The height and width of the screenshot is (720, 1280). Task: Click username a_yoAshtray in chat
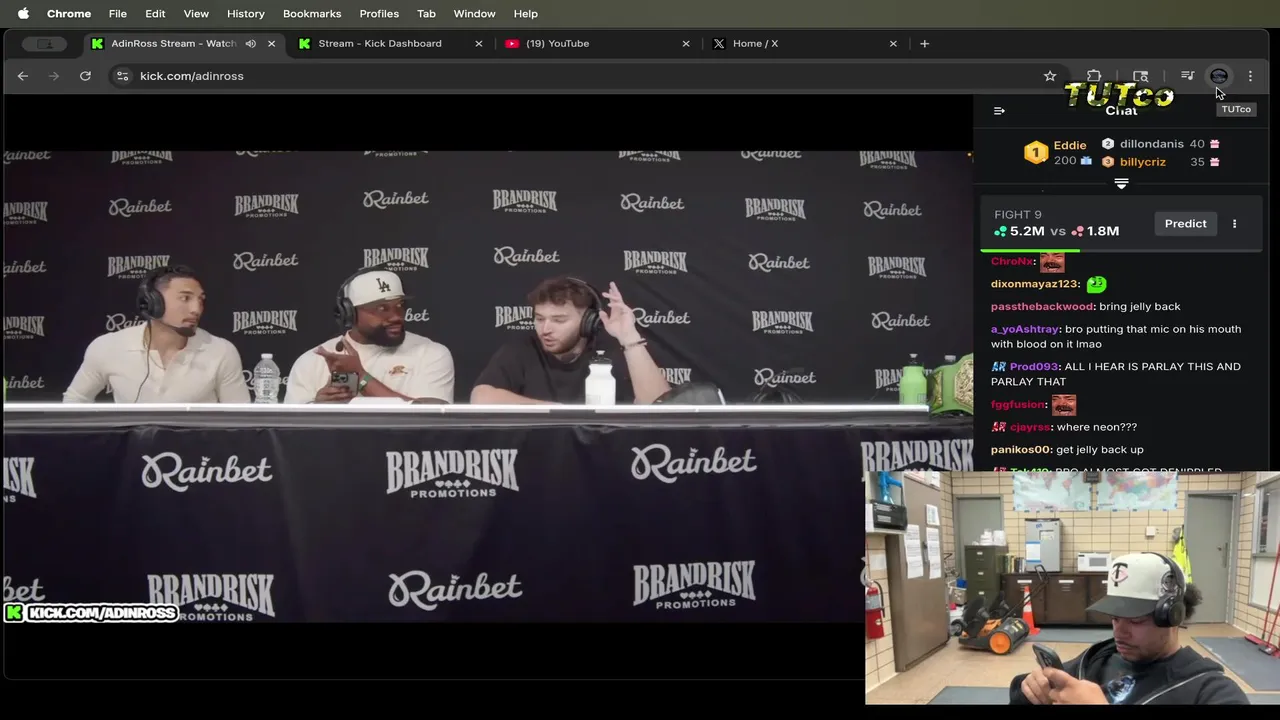1024,329
